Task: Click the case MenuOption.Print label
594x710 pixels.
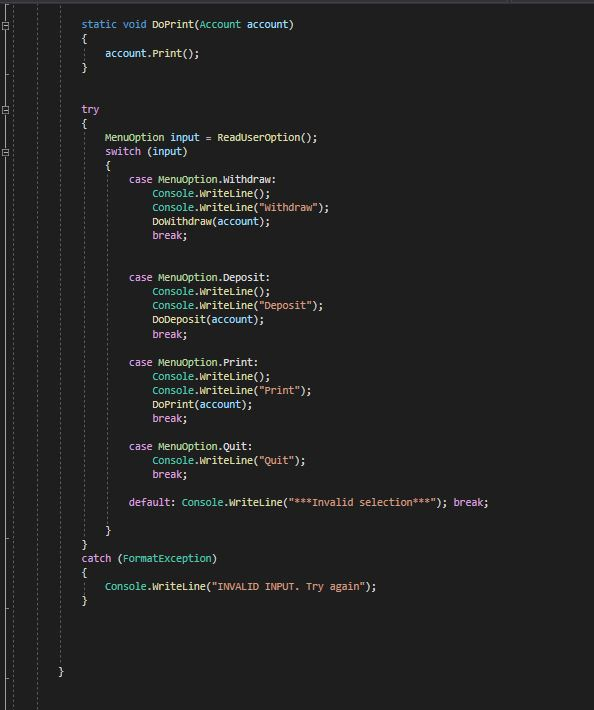Action: (x=193, y=363)
